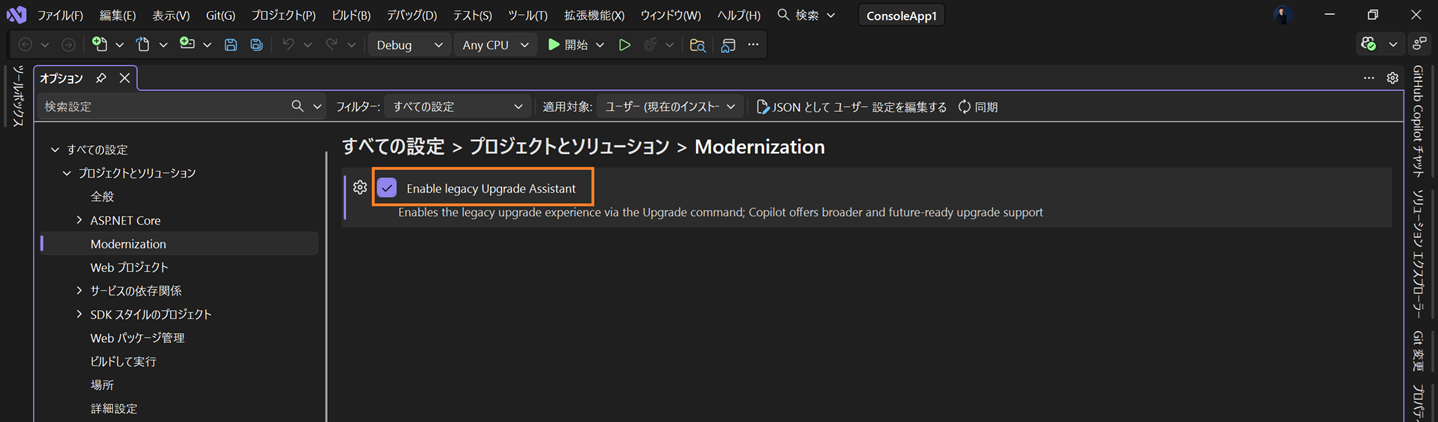
Task: Select ビルドして実行 in settings tree
Action: [x=123, y=361]
